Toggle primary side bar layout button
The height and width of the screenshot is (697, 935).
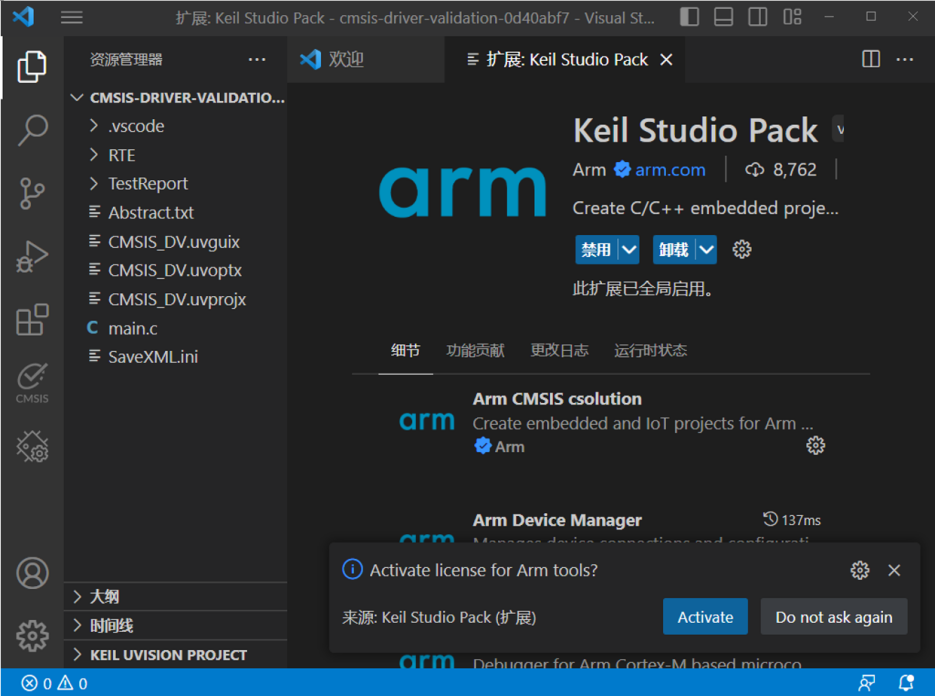689,17
